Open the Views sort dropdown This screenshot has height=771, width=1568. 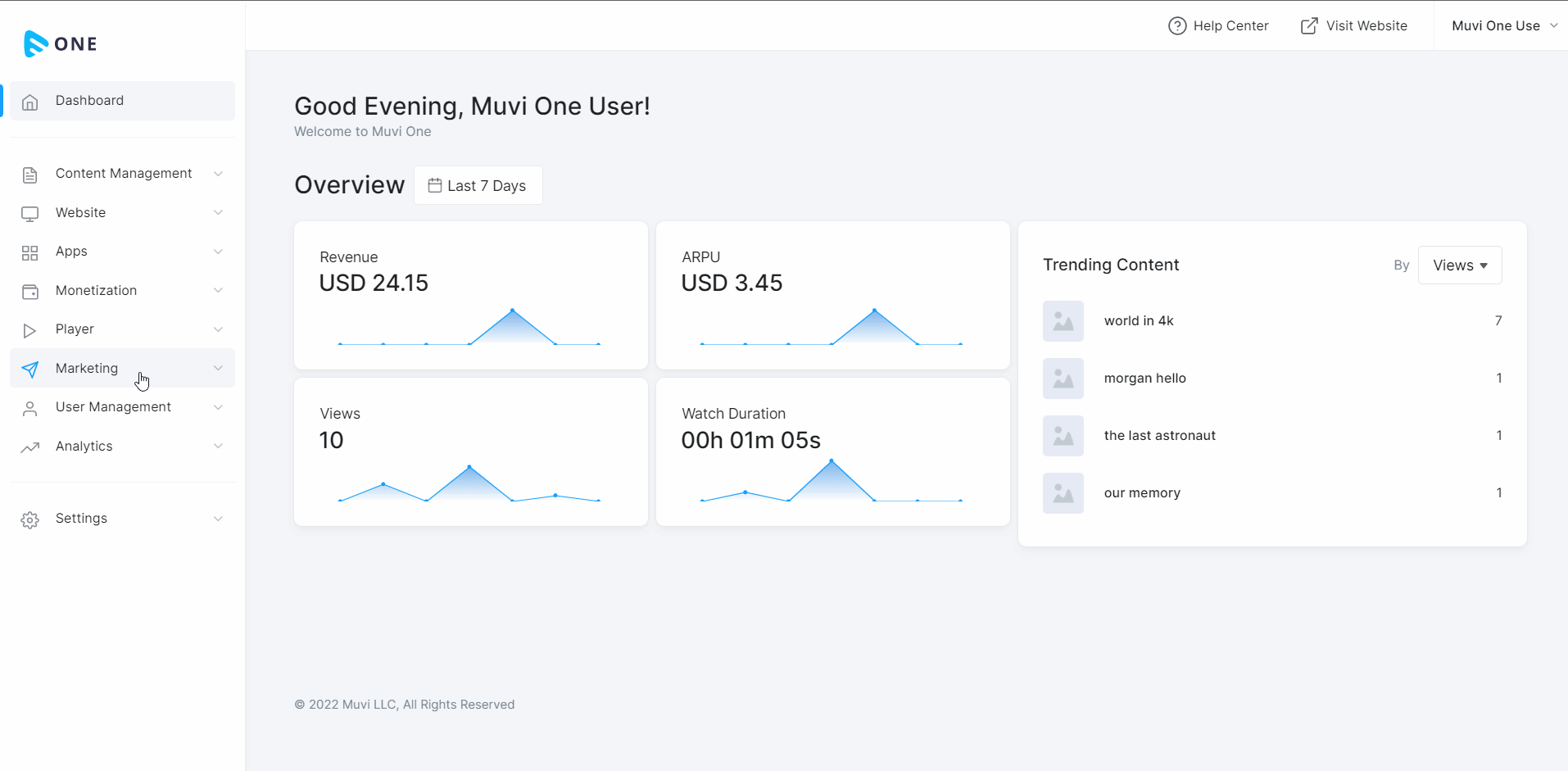[x=1459, y=265]
